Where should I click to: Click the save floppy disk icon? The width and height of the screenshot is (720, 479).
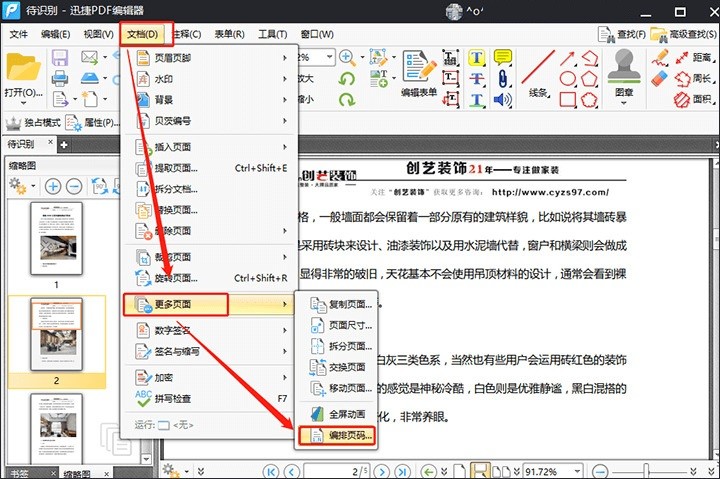click(x=60, y=57)
